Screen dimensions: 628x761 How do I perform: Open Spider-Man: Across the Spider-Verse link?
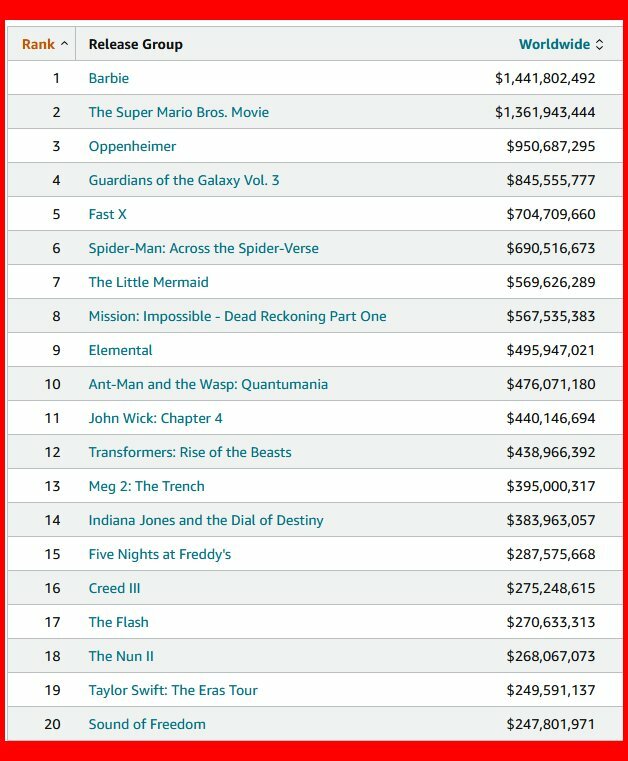[203, 248]
